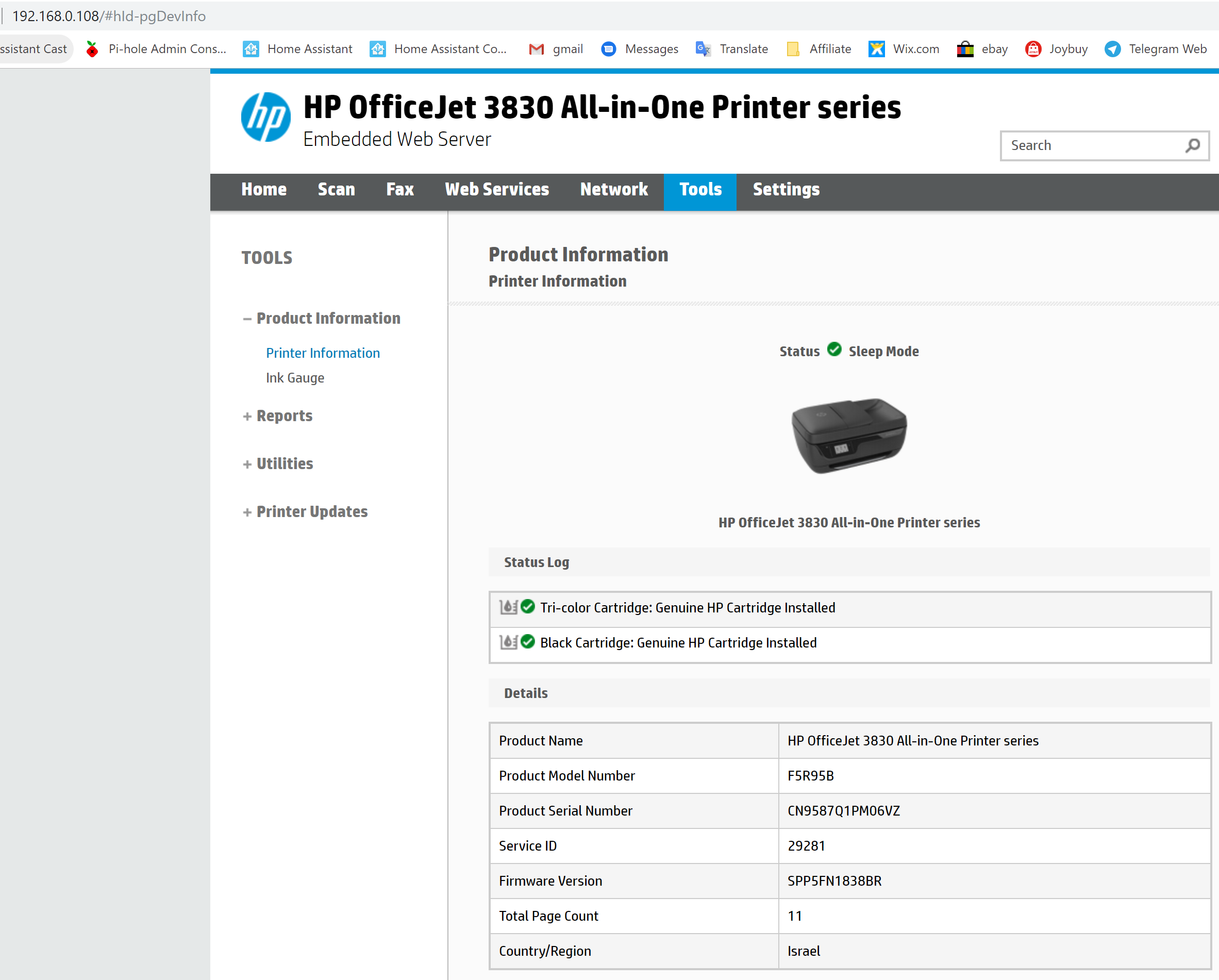The image size is (1219, 980).
Task: Open Telegram Web from the bookmarks bar
Action: pyautogui.click(x=1155, y=49)
